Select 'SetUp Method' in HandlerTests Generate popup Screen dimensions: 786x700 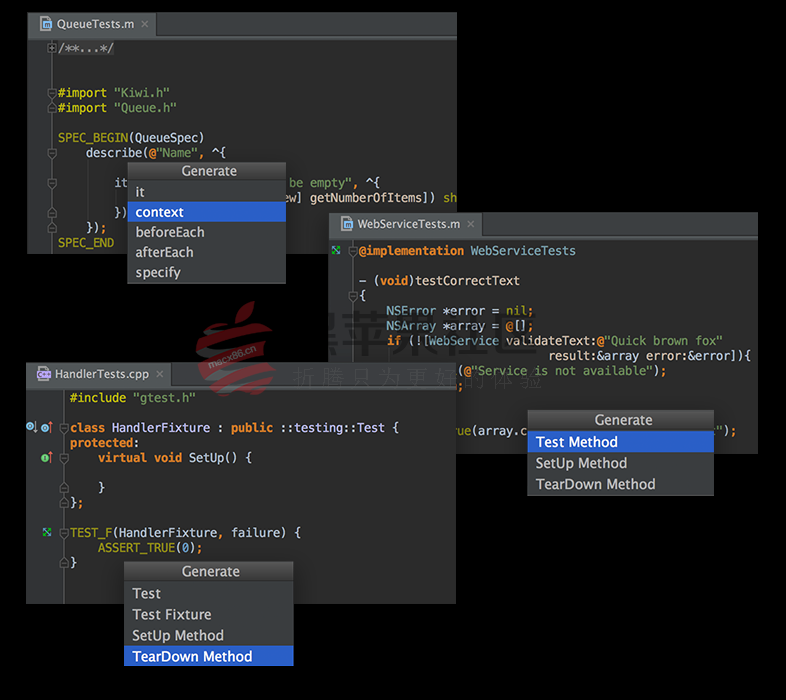(x=209, y=635)
